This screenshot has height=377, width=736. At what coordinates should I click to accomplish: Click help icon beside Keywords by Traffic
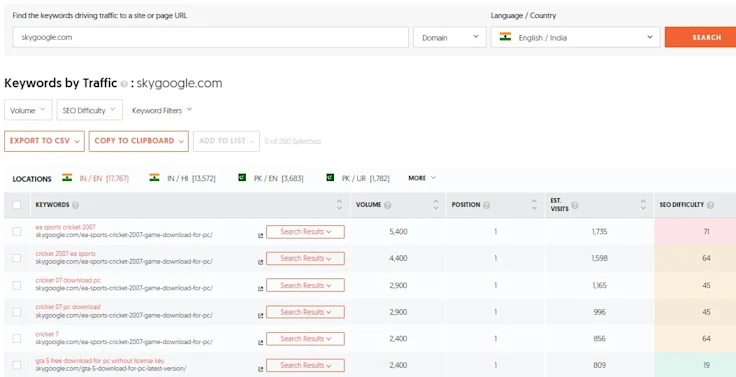point(124,84)
